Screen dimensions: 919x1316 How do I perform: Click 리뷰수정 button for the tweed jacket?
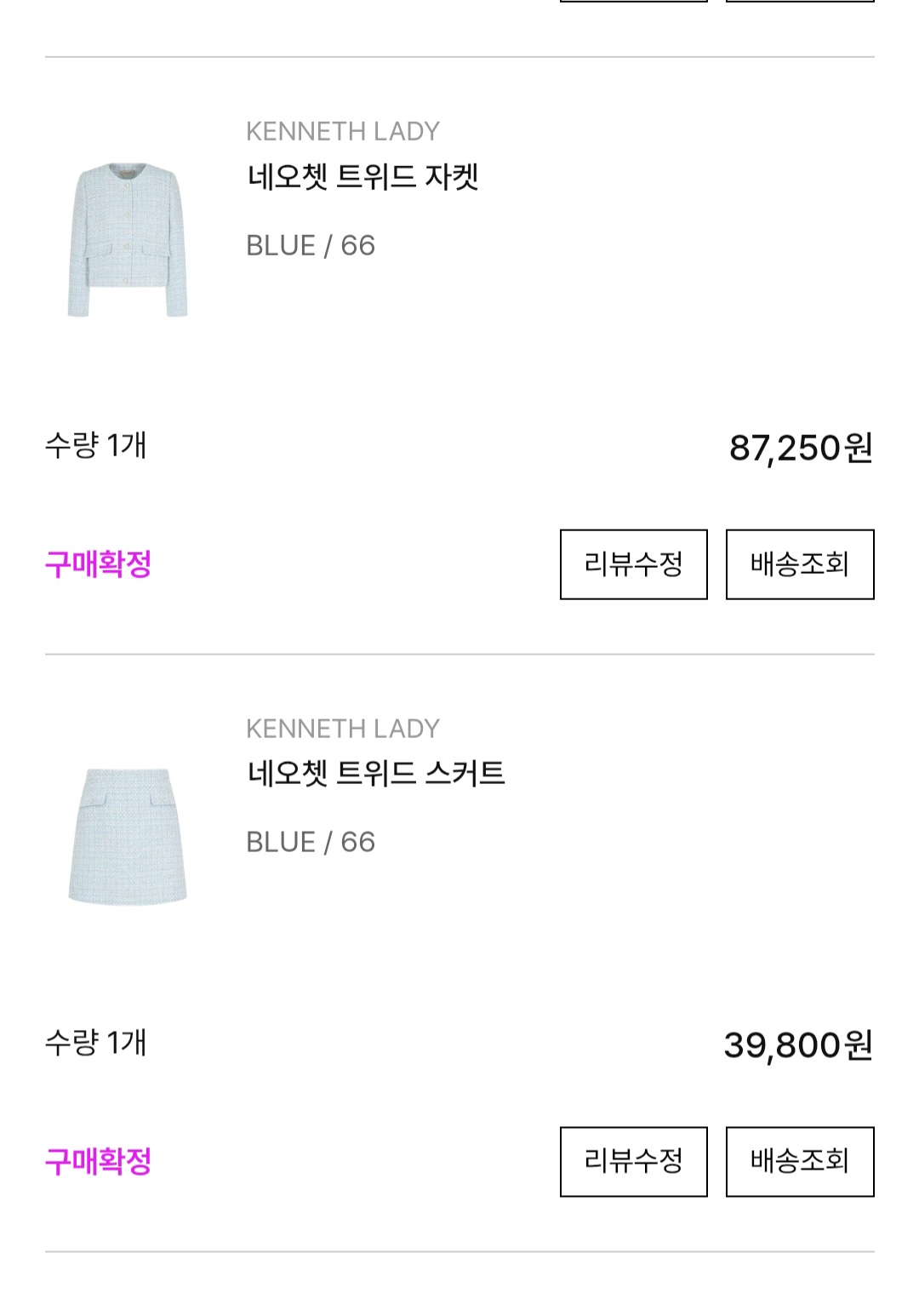[633, 564]
